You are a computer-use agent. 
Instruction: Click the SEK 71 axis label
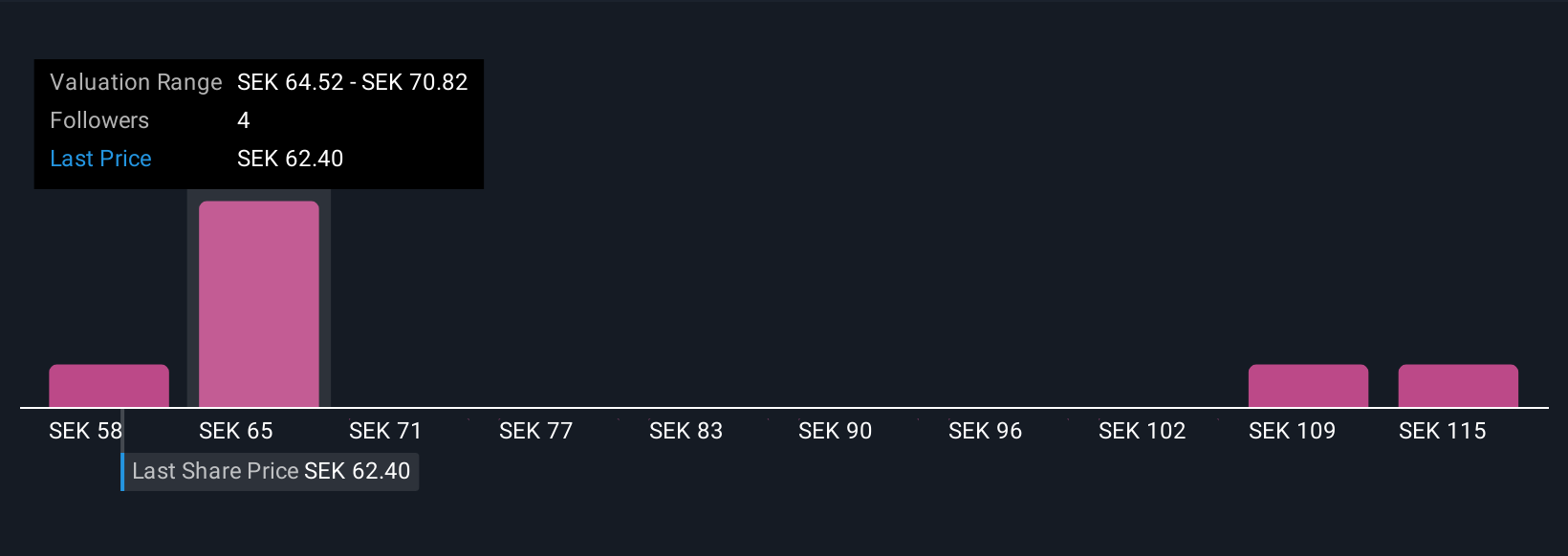coord(385,431)
